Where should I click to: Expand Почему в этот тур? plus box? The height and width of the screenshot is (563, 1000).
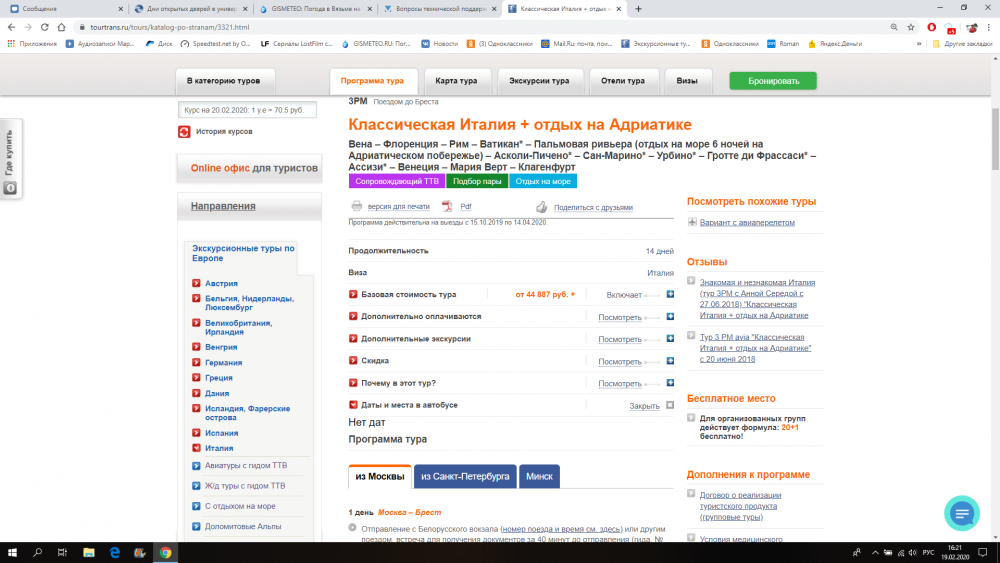670,383
